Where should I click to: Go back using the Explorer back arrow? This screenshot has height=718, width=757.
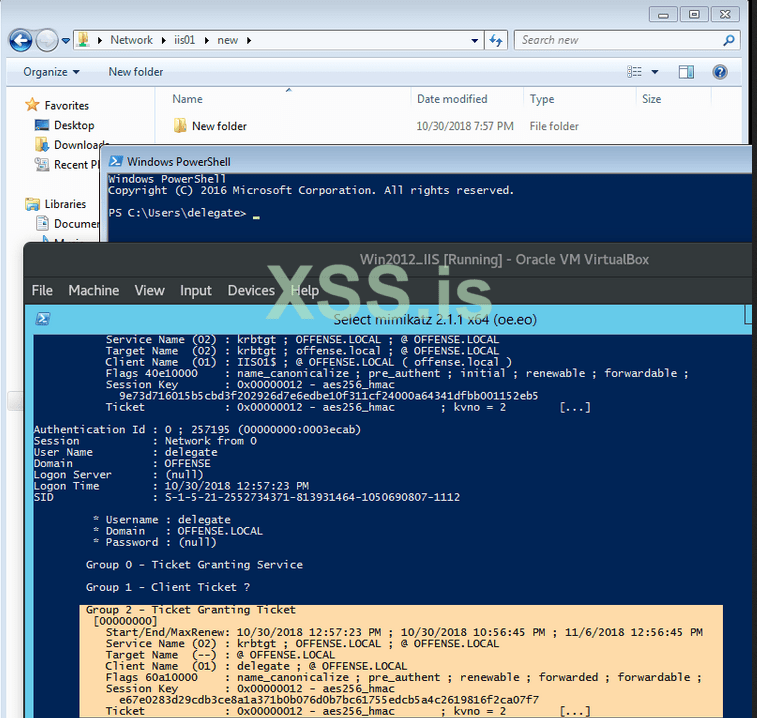21,41
